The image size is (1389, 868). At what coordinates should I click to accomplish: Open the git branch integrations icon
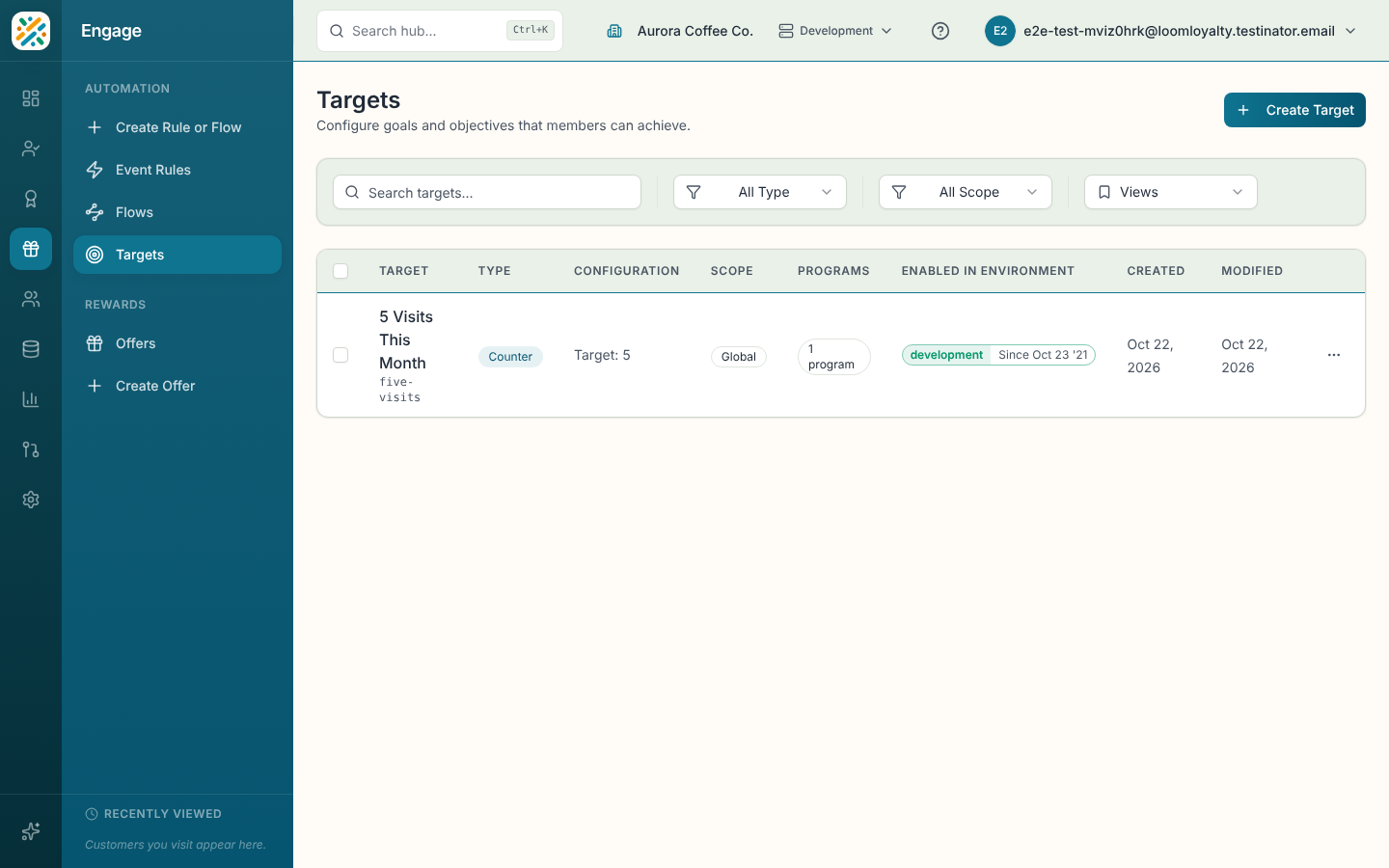31,449
